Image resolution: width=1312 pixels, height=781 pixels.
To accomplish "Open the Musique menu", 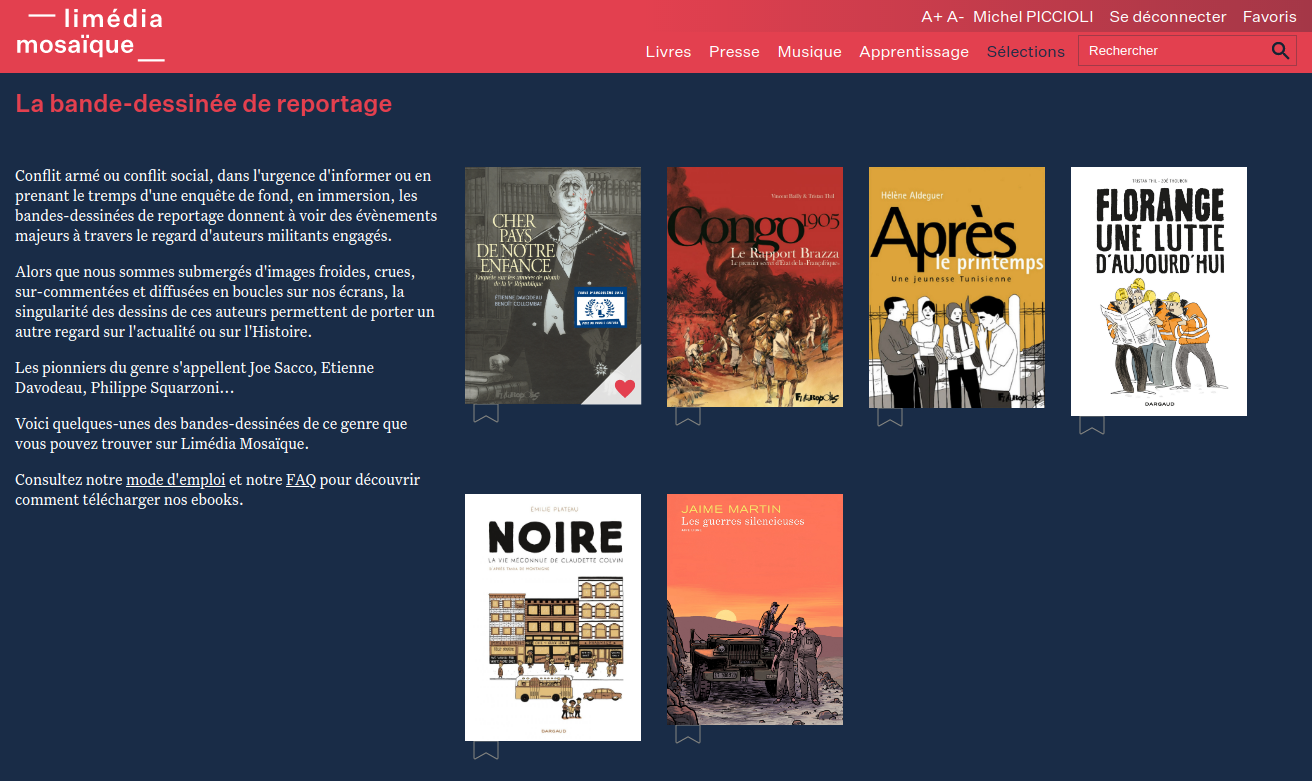I will click(x=809, y=52).
